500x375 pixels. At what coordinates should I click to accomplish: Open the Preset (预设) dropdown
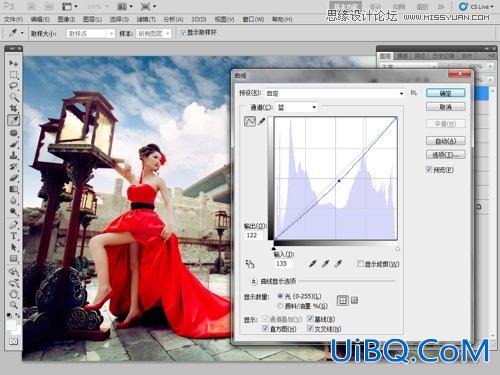(x=335, y=93)
